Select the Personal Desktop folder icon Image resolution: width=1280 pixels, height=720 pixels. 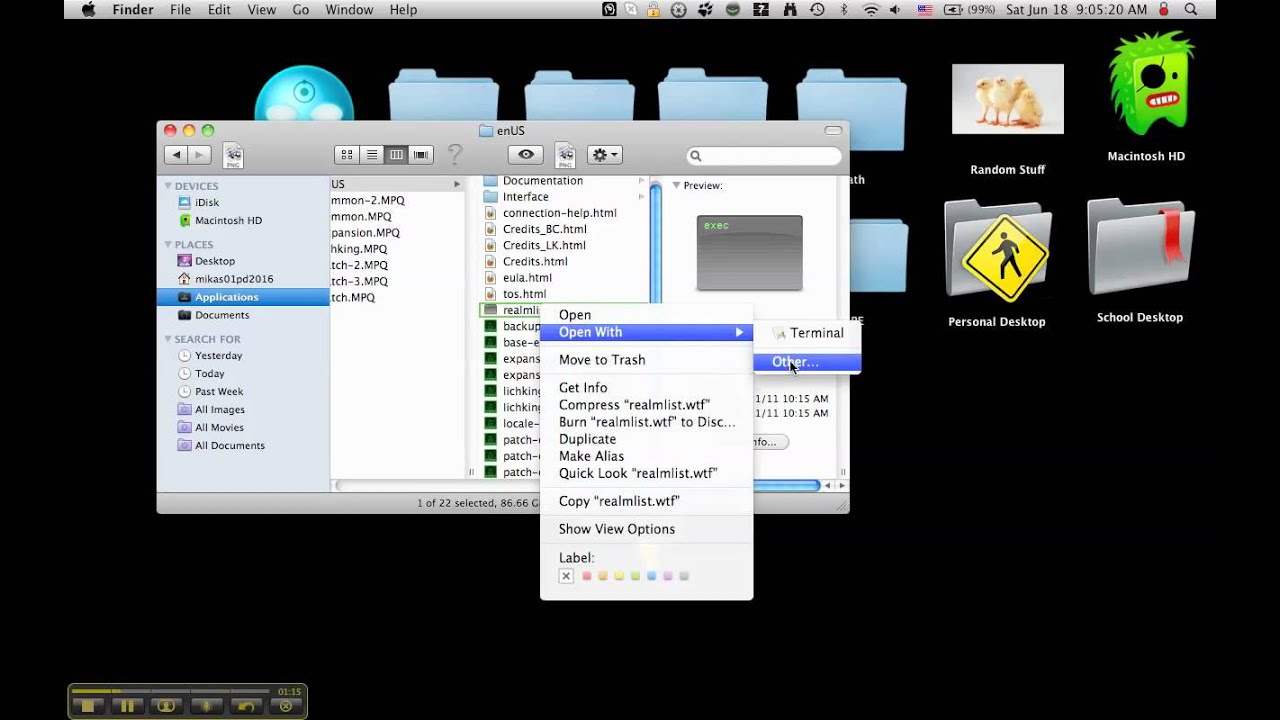click(x=998, y=251)
